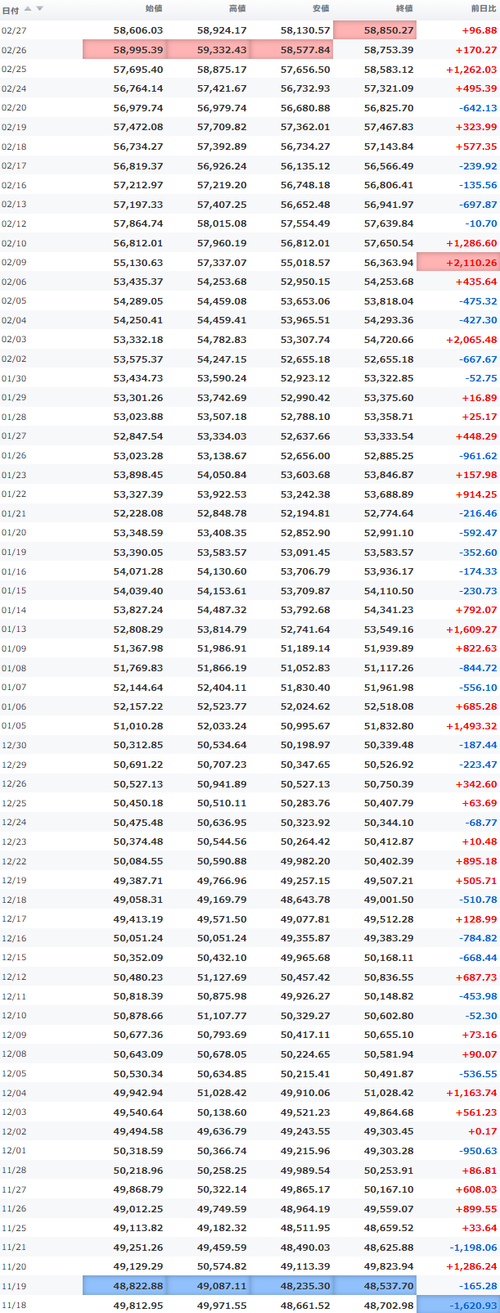The image size is (500, 1313).
Task: Sort dates descending with the down arrow
Action: (39, 9)
